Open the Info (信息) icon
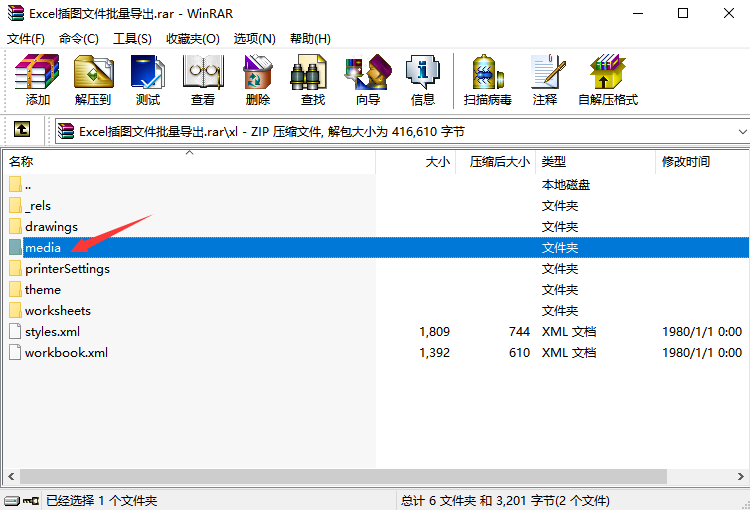Viewport: 750px width, 510px height. click(422, 72)
